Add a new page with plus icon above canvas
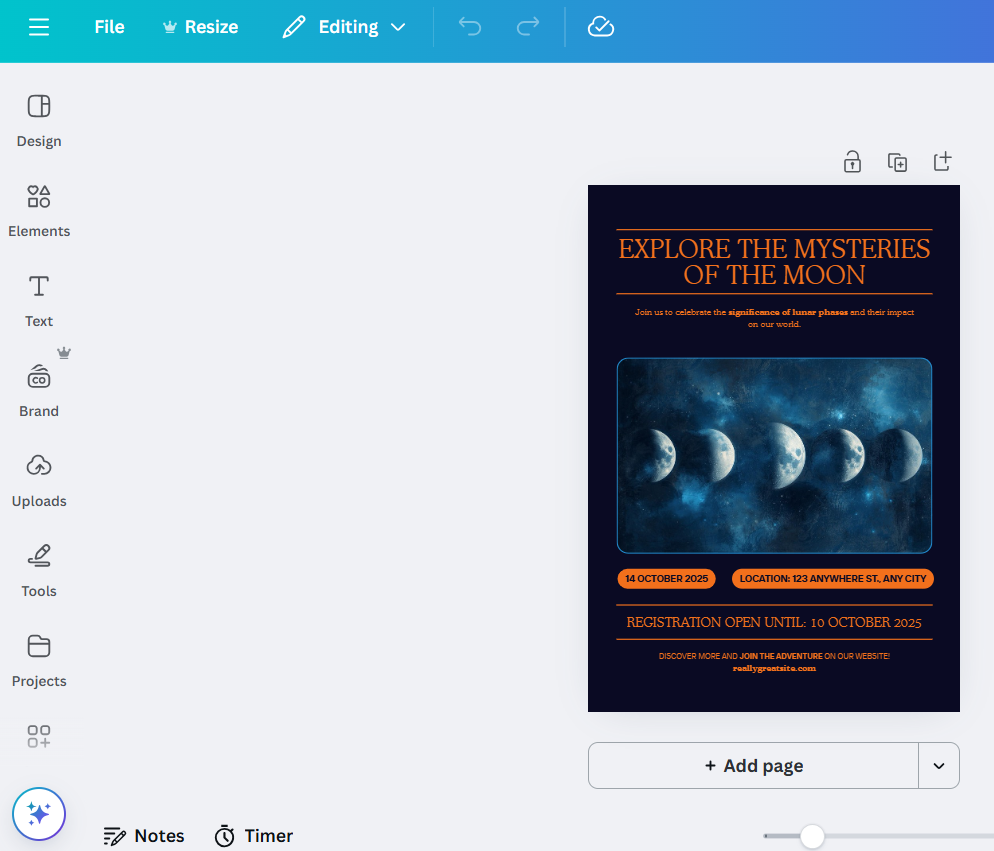Viewport: 994px width, 851px height. tap(942, 162)
